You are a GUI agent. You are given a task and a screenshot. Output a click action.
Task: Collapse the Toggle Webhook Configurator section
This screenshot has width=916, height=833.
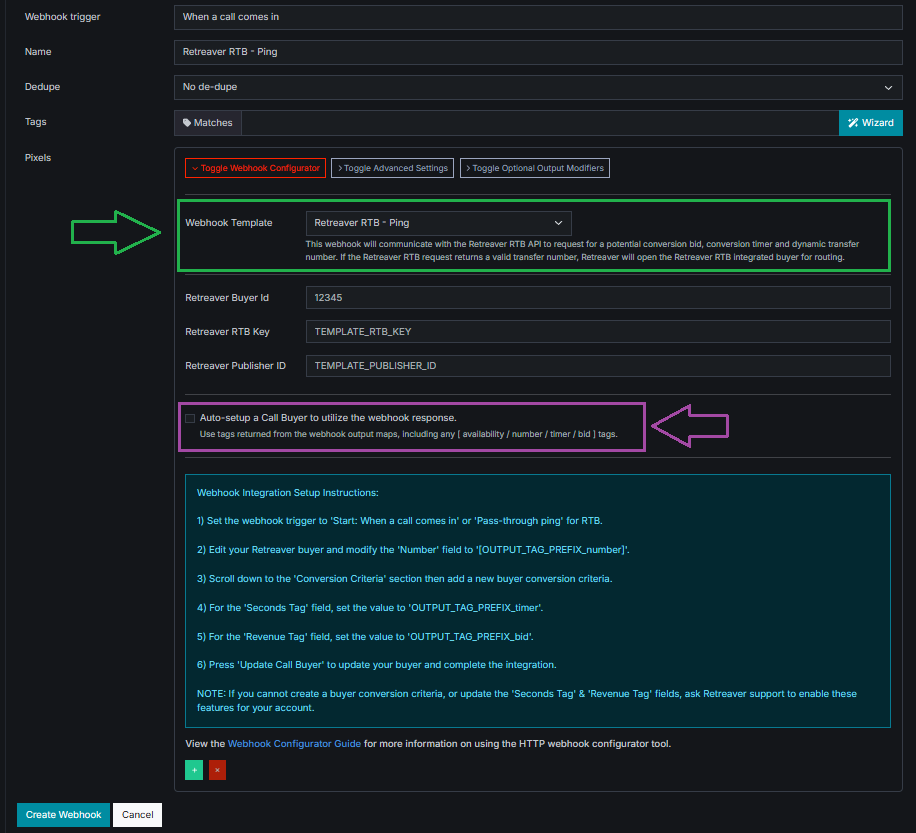point(256,168)
